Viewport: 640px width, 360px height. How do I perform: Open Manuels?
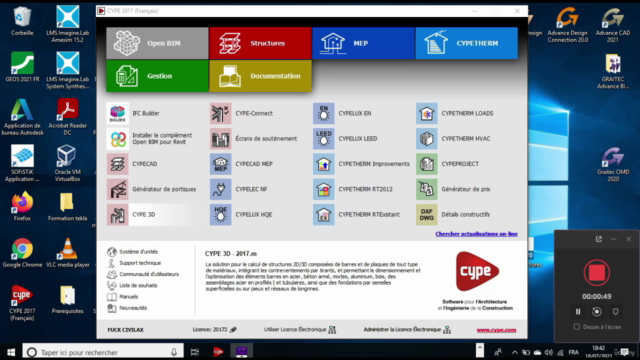click(123, 297)
